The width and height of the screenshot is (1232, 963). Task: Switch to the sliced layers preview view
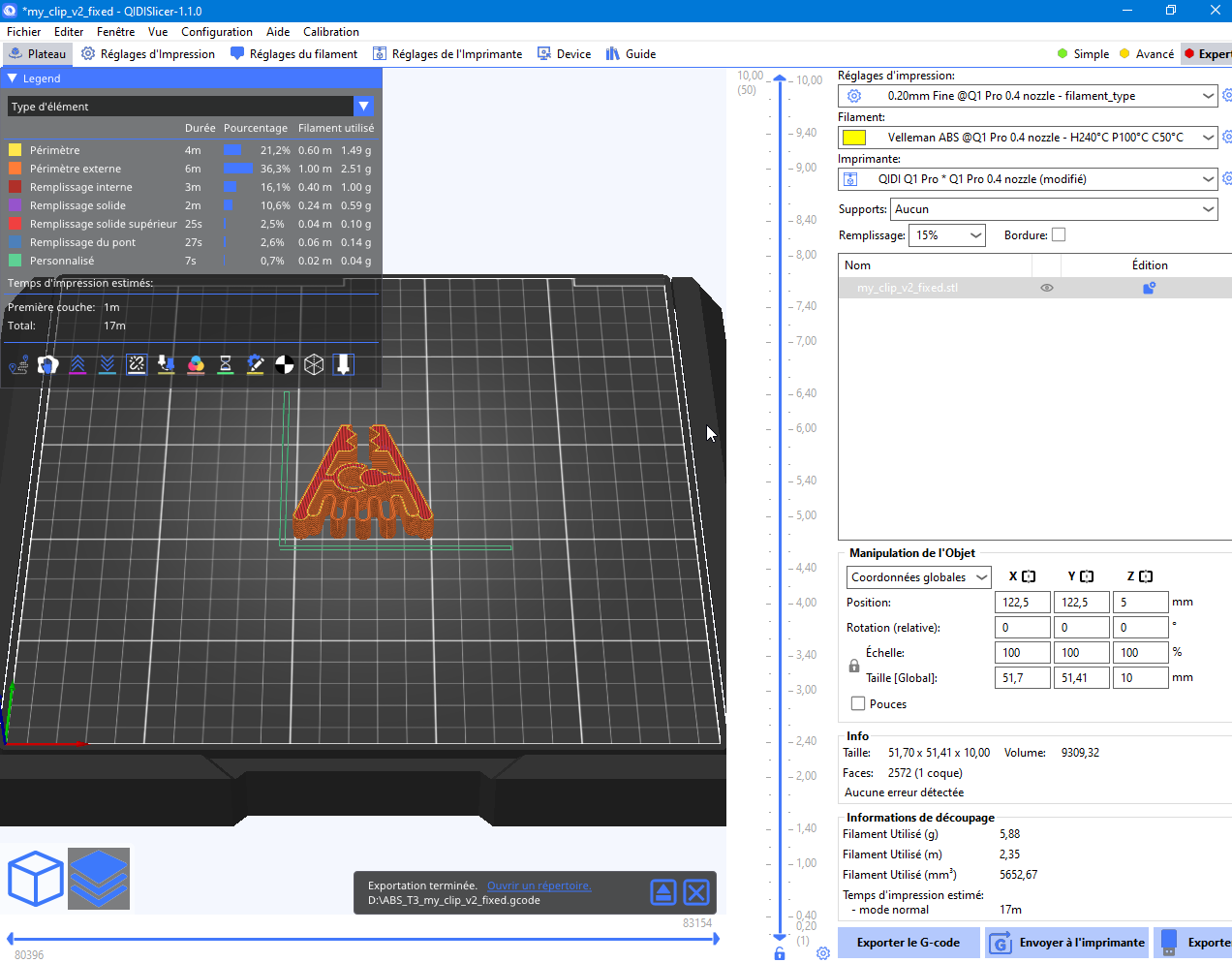(x=99, y=879)
